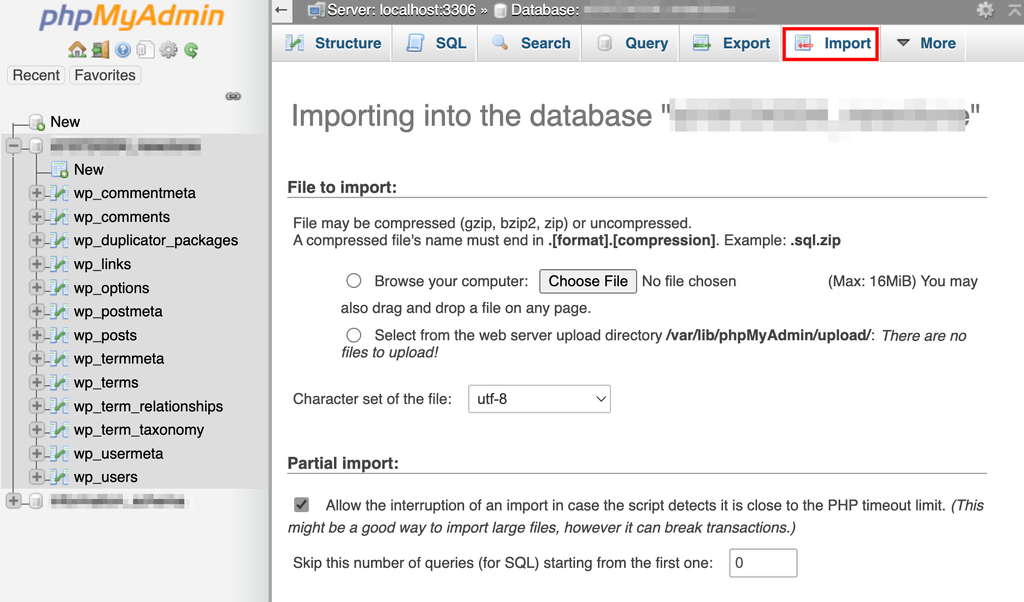Screen dimensions: 1024x602
Task: Open the MySQL documentation pages icon
Action: click(145, 50)
